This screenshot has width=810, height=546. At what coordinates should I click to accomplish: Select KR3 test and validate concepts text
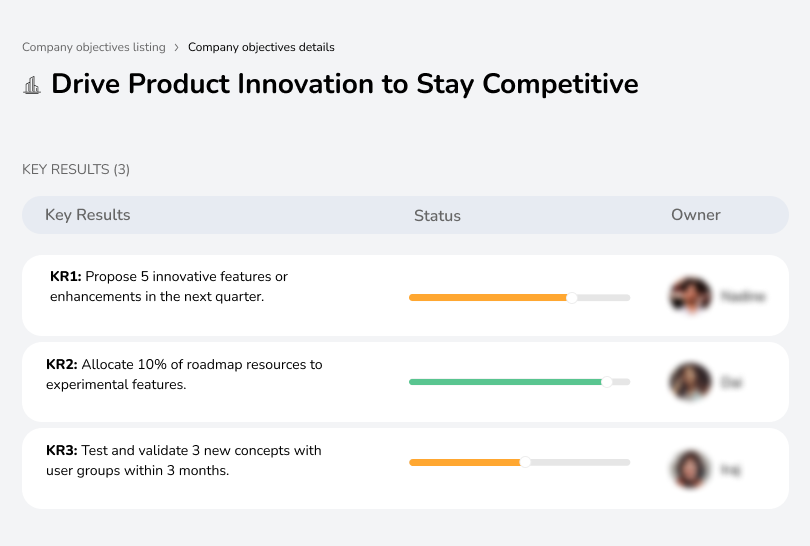(x=184, y=460)
